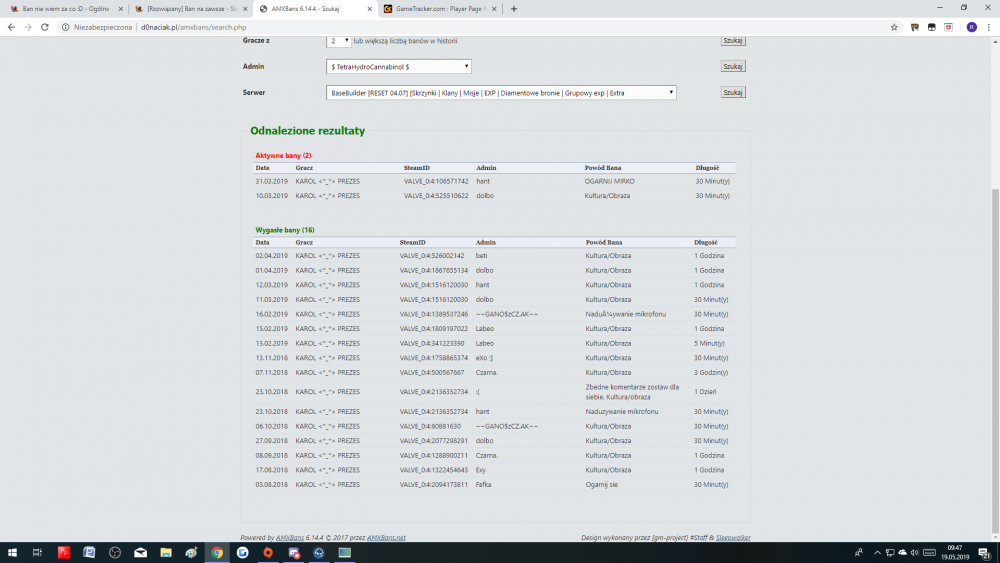
Task: Open a new tab with plus button
Action: click(514, 9)
